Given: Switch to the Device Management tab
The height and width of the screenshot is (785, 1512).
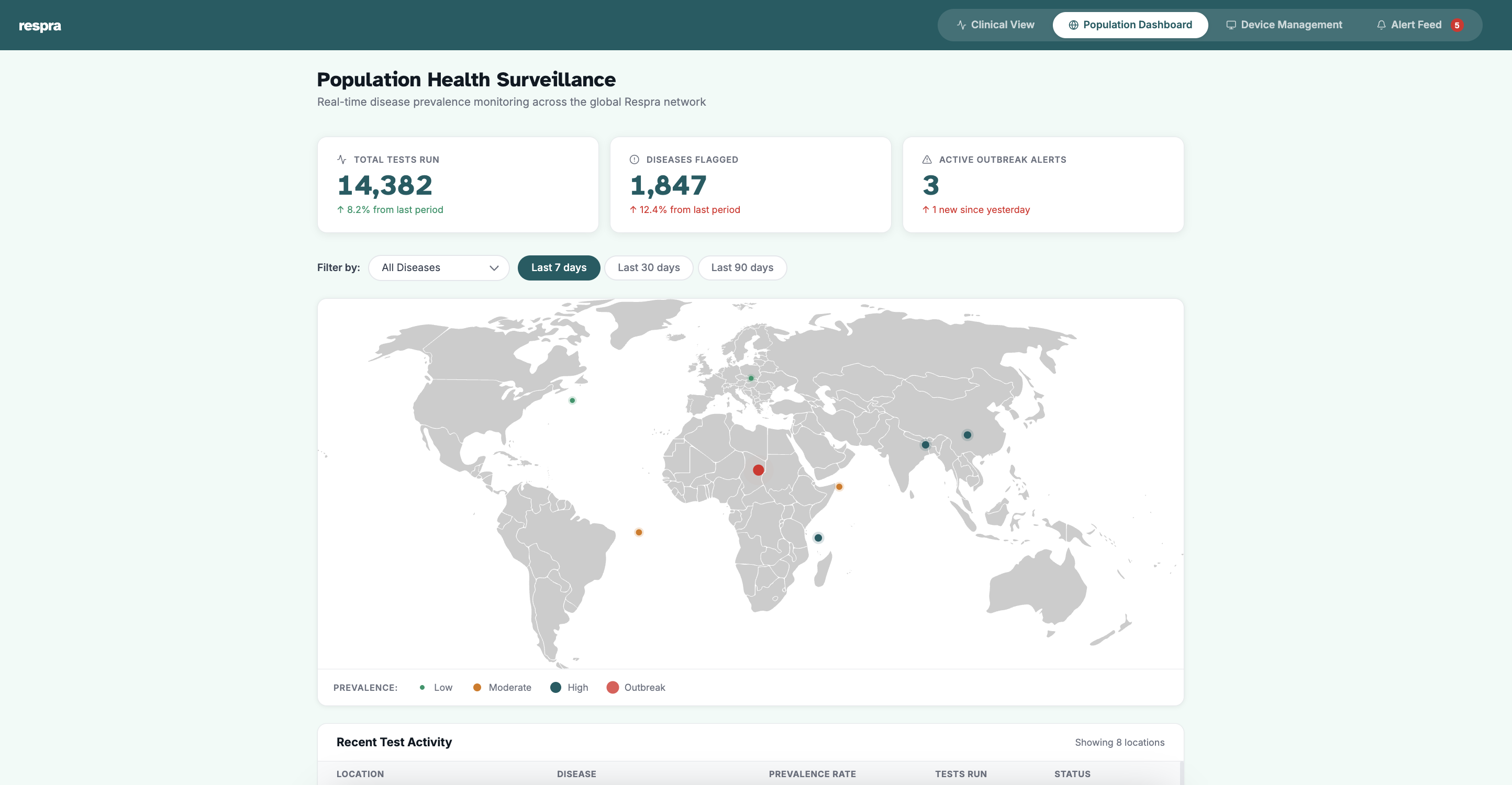Looking at the screenshot, I should pos(1284,25).
